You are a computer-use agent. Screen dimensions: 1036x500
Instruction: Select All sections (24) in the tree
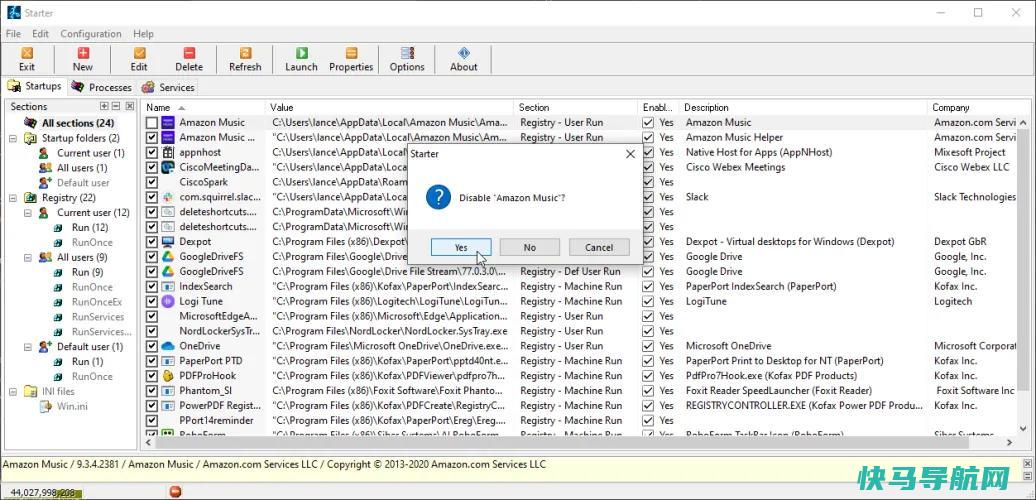(78, 123)
